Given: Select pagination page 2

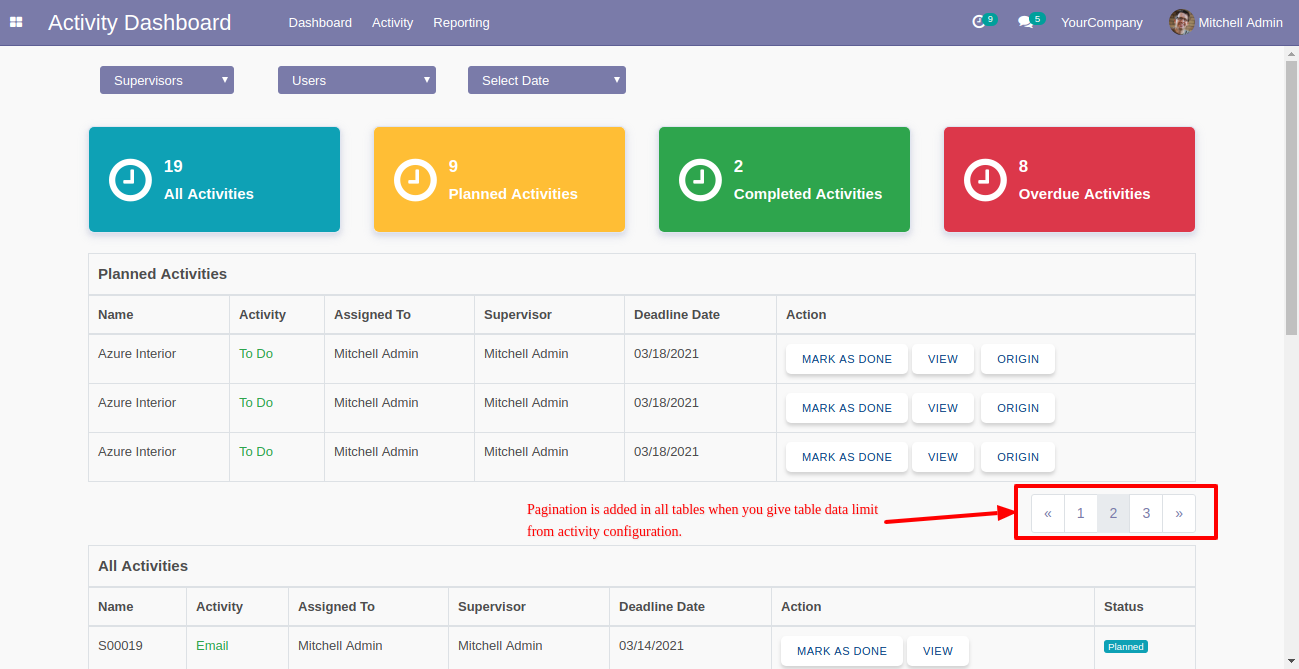Looking at the screenshot, I should 1113,513.
